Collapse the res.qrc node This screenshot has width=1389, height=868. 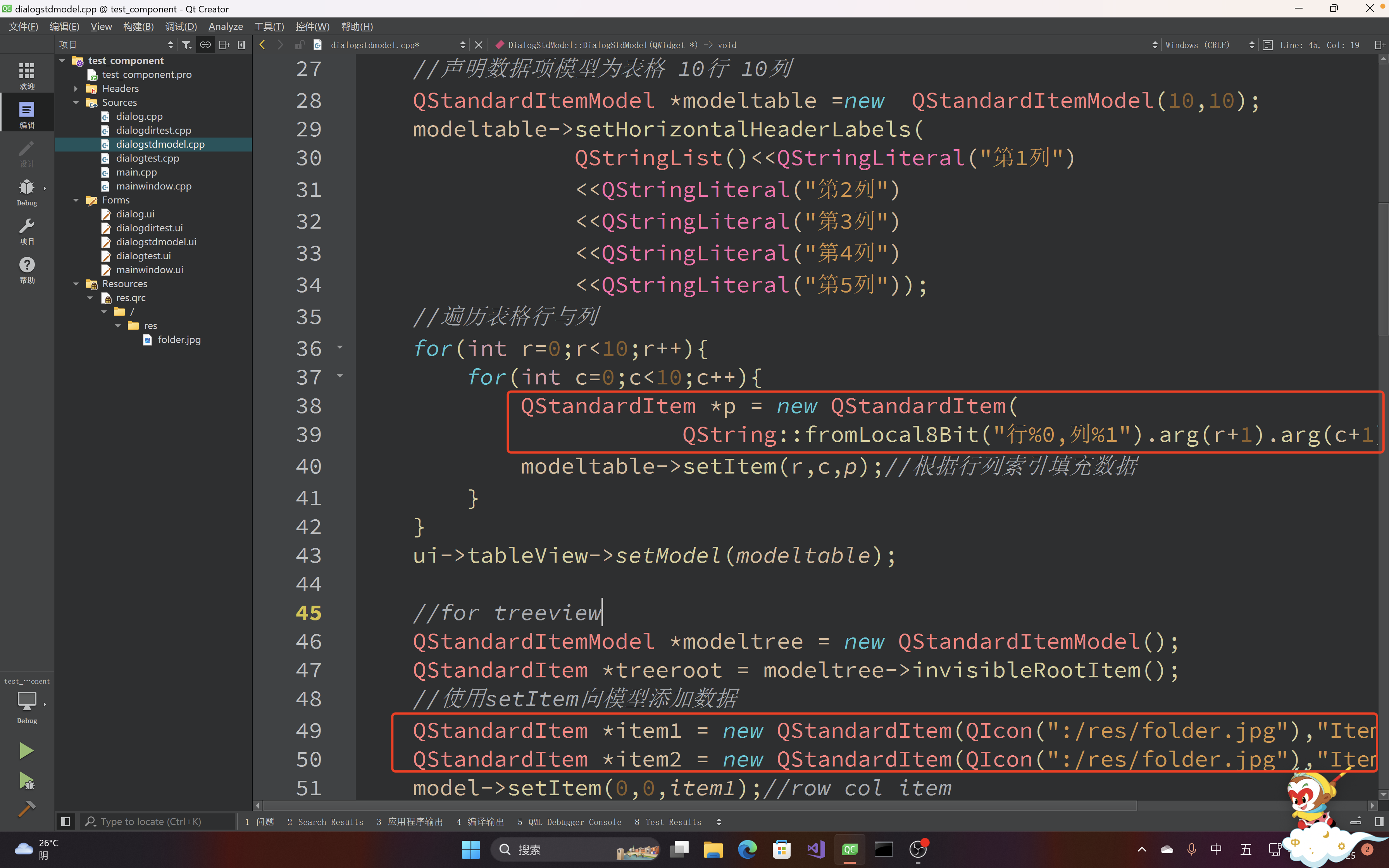(x=90, y=297)
